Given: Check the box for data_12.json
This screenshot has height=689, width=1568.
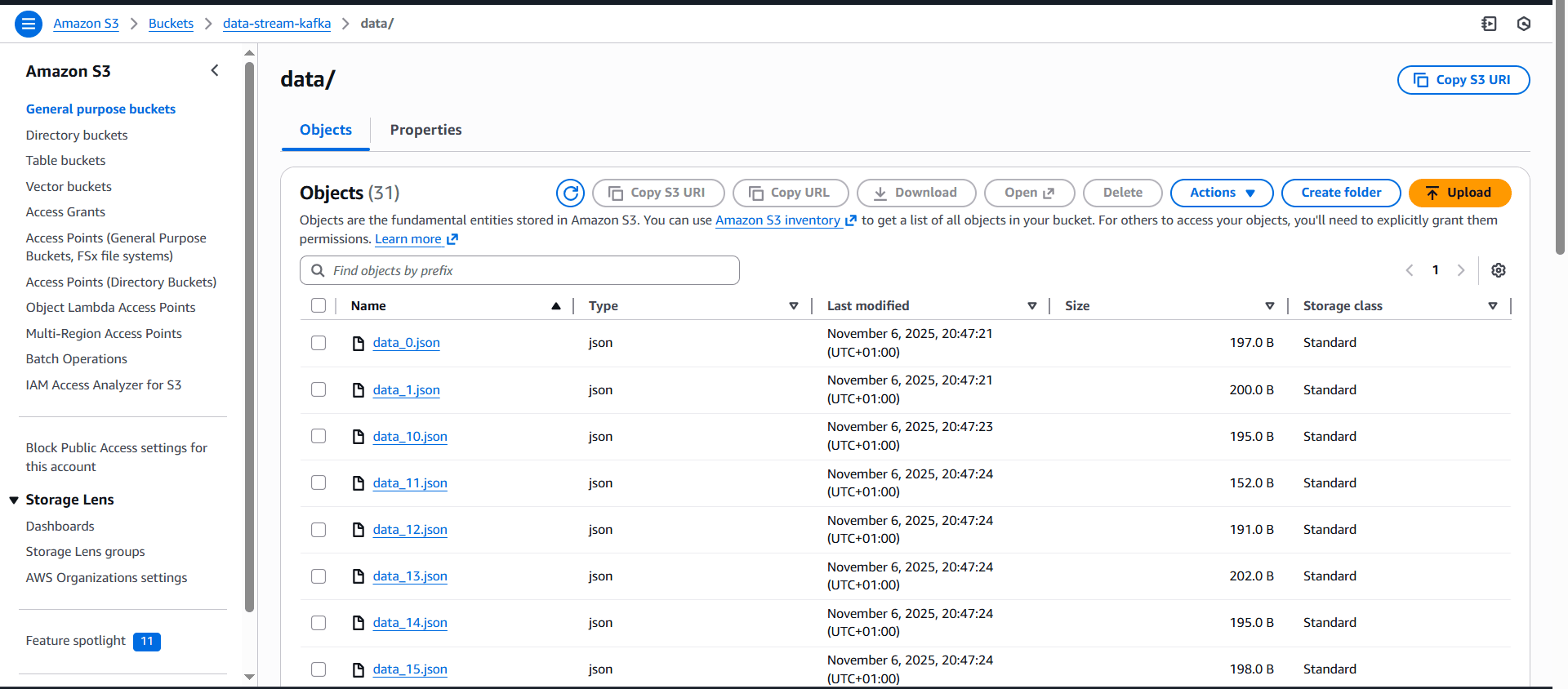Looking at the screenshot, I should tap(318, 530).
